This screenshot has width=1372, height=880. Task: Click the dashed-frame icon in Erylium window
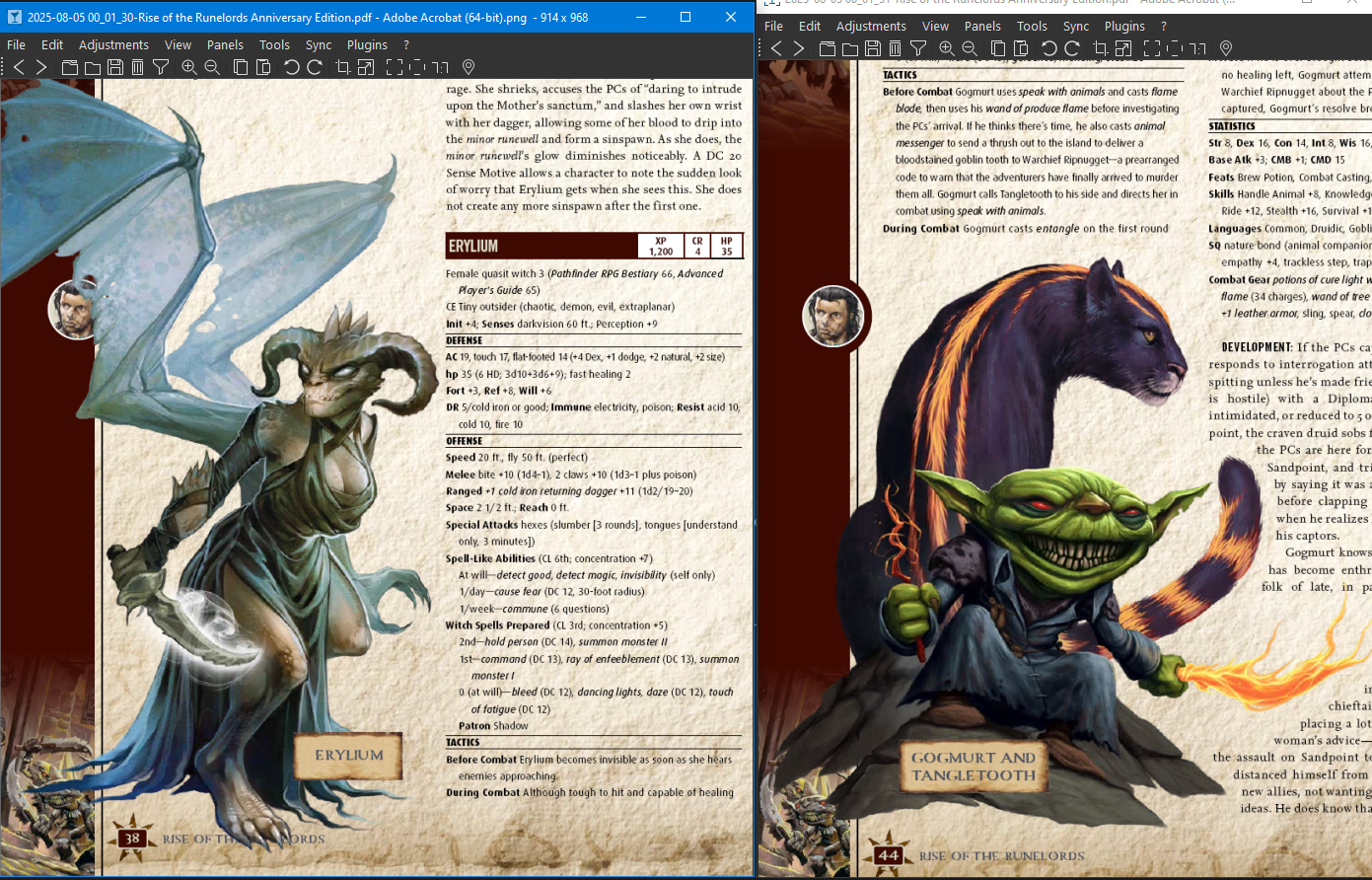click(x=417, y=67)
